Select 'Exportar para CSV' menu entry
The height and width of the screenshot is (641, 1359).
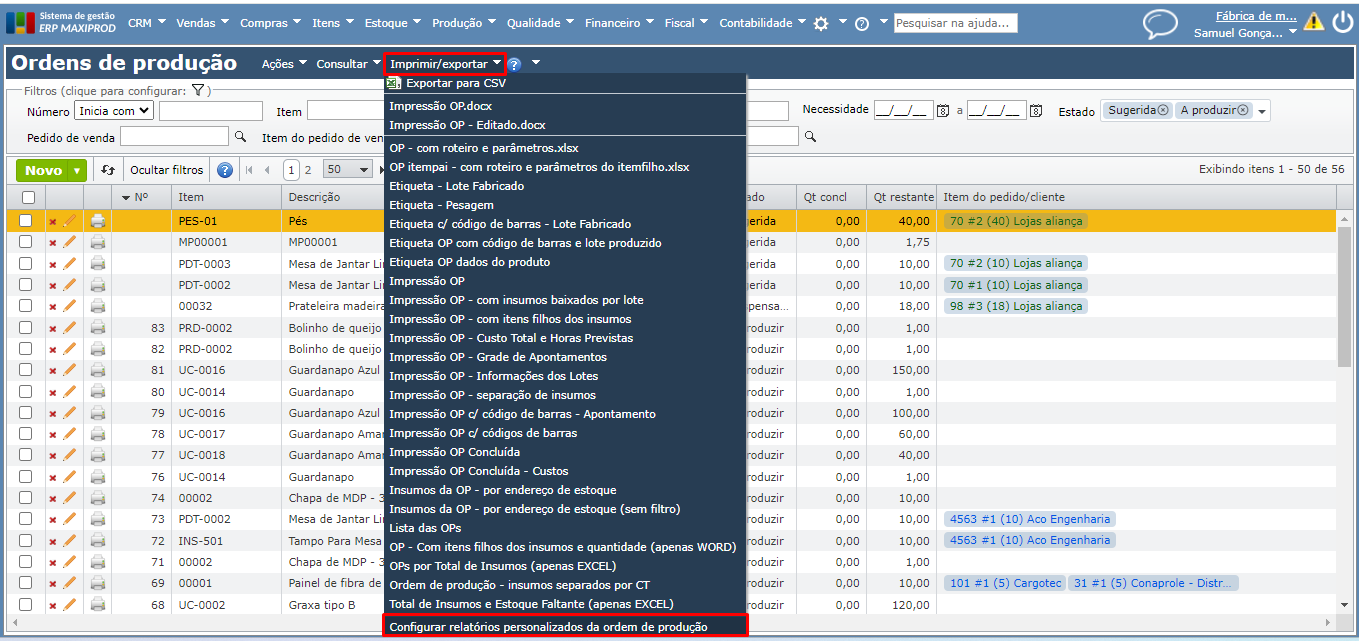pyautogui.click(x=455, y=84)
